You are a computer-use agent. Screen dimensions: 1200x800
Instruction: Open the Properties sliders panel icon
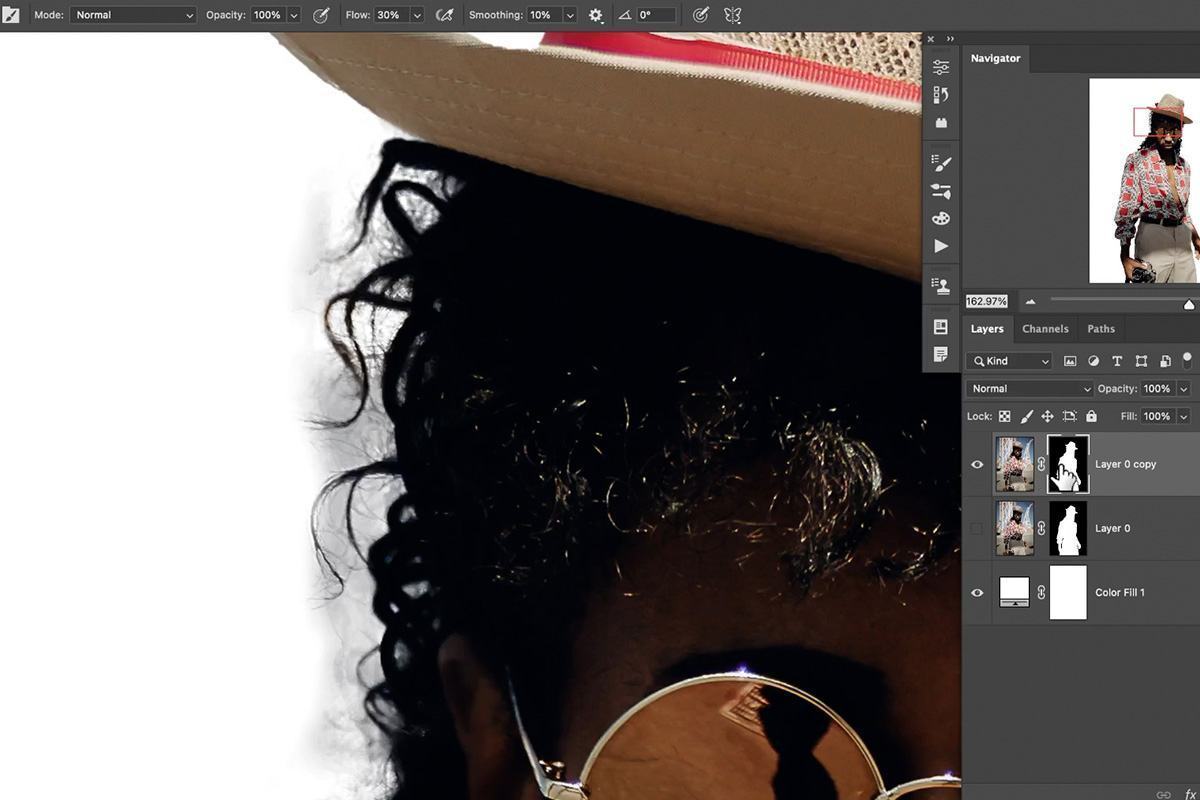[x=941, y=67]
